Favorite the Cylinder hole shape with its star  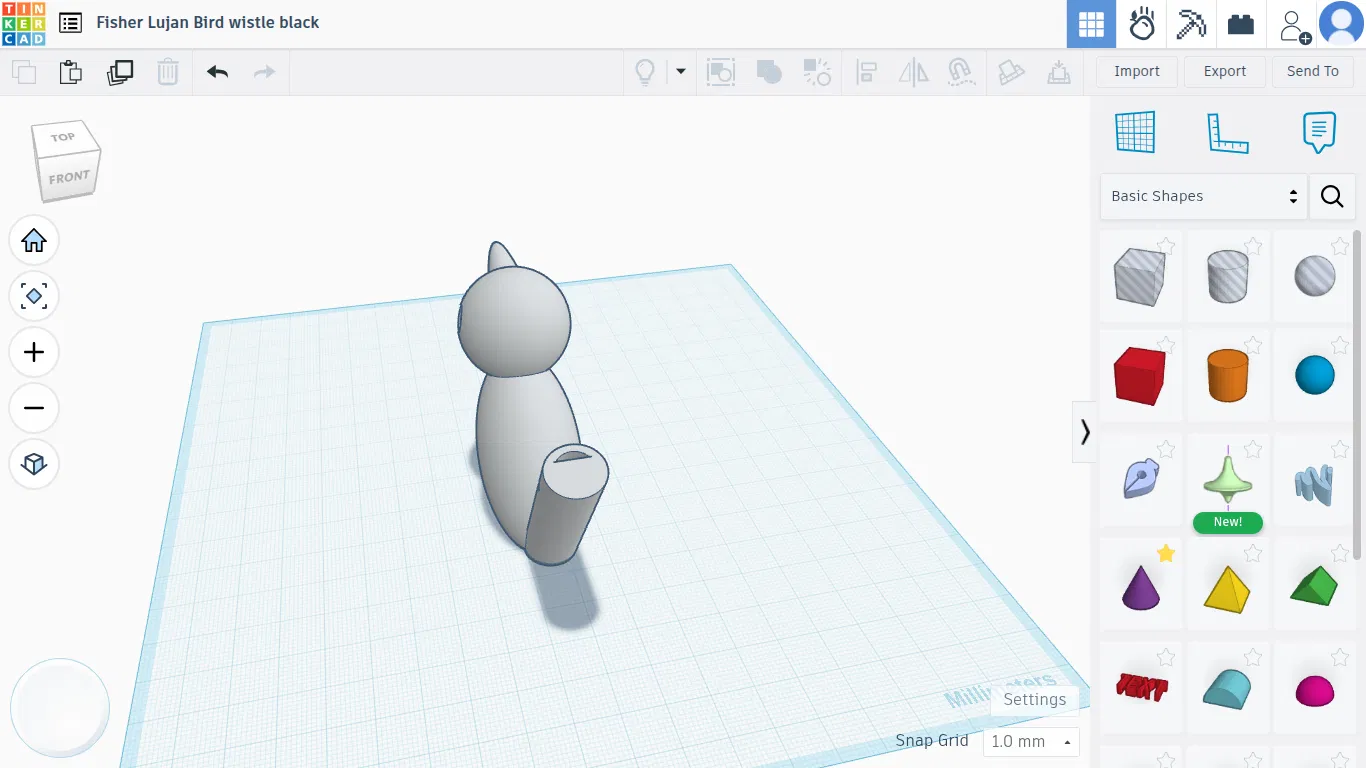(x=1253, y=245)
